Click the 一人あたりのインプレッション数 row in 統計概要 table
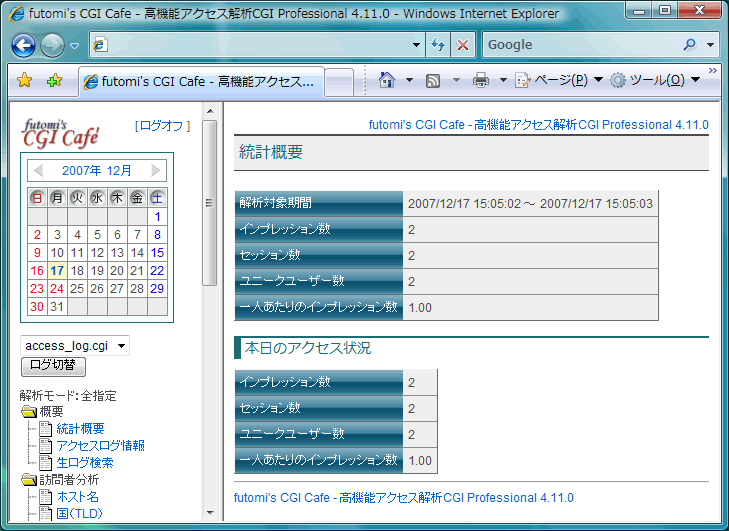Screen dimensions: 729x531 tap(446, 307)
